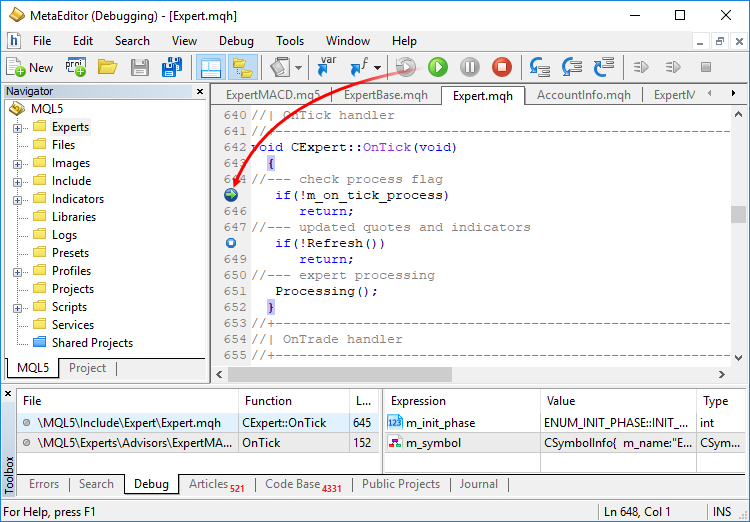
Task: Open the Tools menu
Action: [289, 41]
